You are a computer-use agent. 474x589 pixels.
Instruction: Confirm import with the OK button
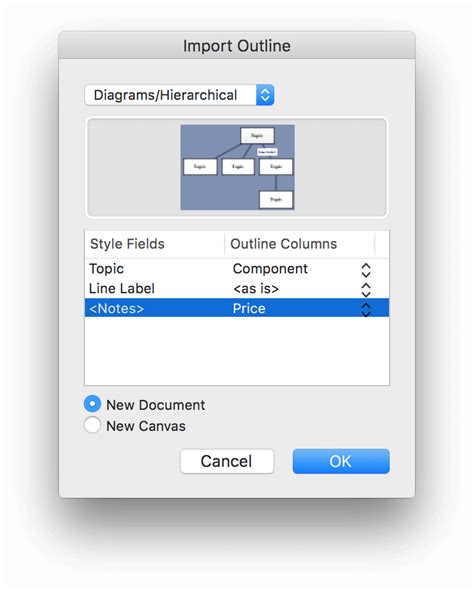(x=341, y=461)
